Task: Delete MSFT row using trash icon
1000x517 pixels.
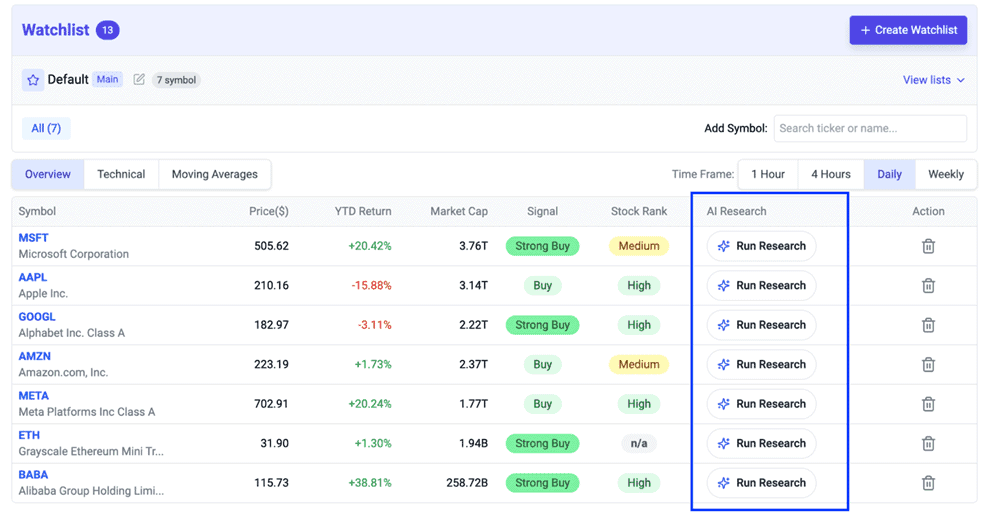Action: [928, 246]
